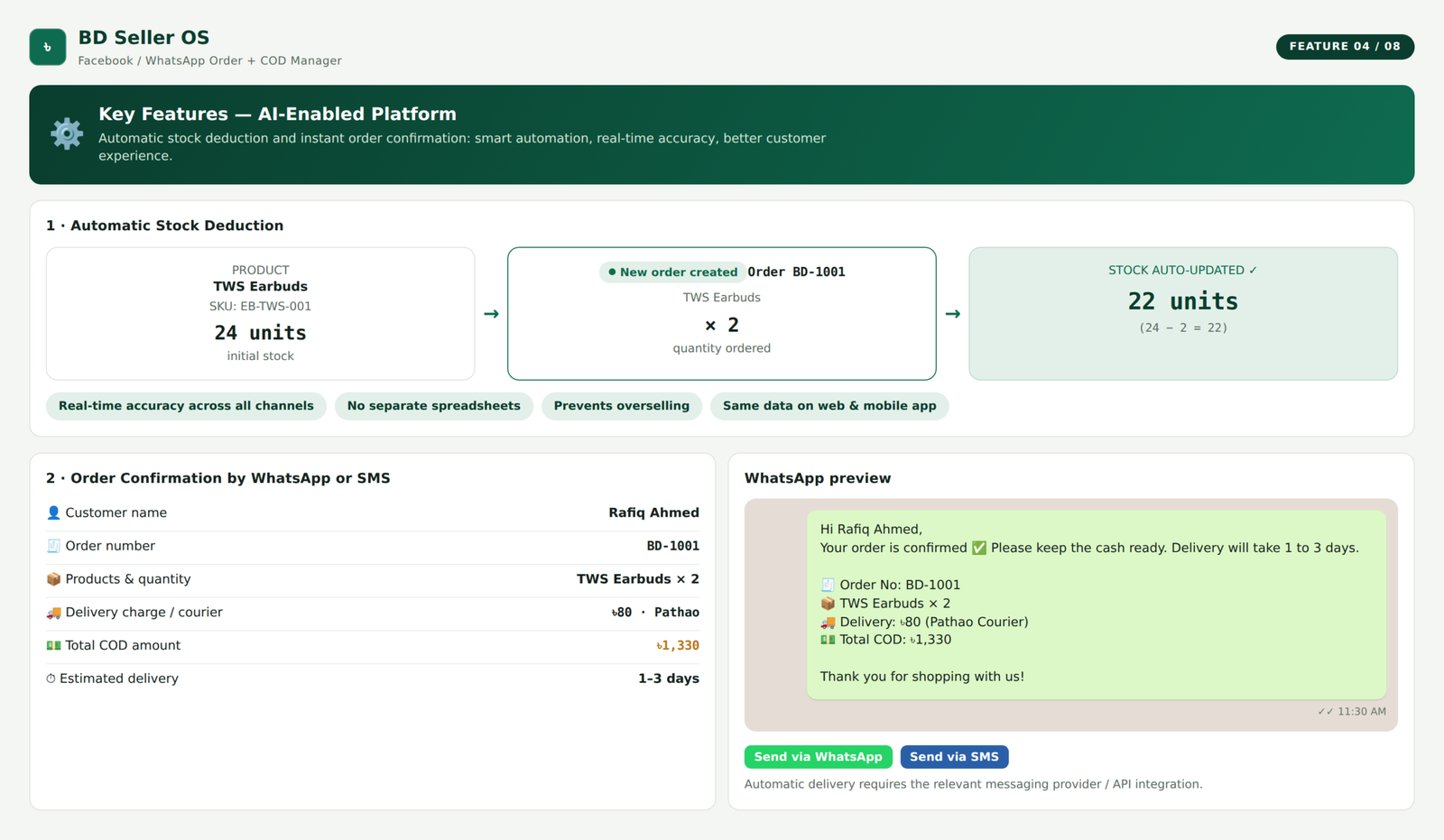Click the Send via SMS button
Image resolution: width=1444 pixels, height=840 pixels.
954,757
